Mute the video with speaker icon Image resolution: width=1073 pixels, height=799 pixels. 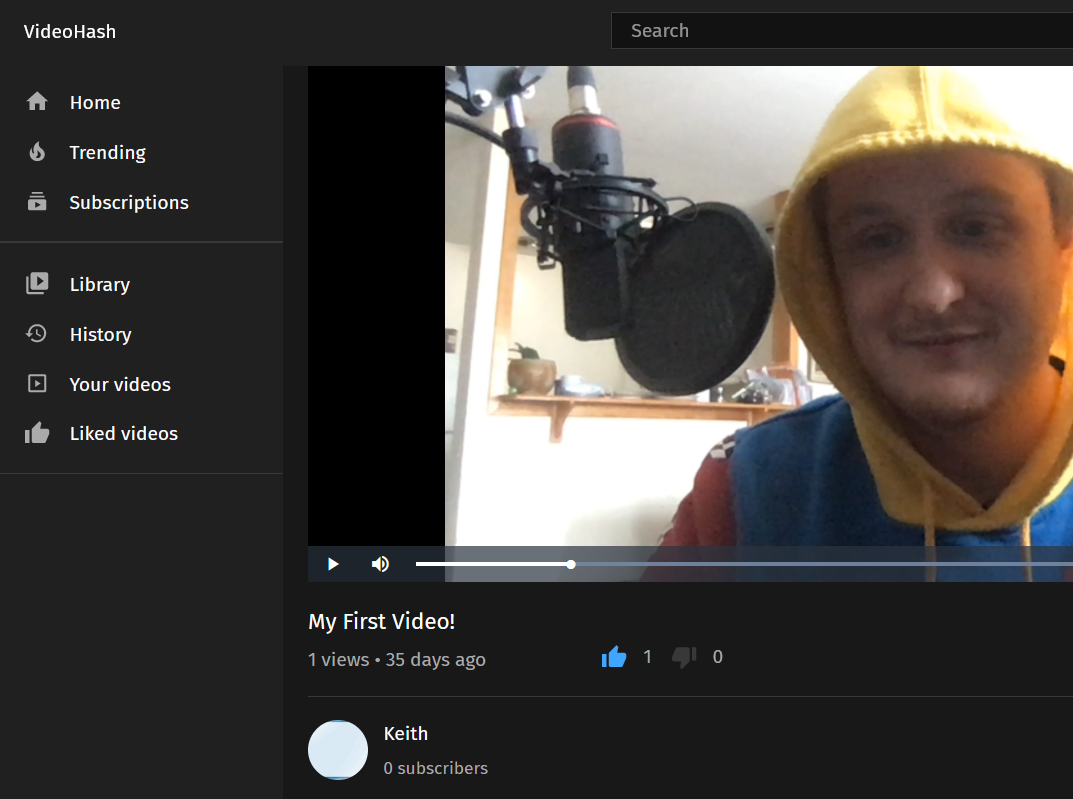(x=380, y=564)
